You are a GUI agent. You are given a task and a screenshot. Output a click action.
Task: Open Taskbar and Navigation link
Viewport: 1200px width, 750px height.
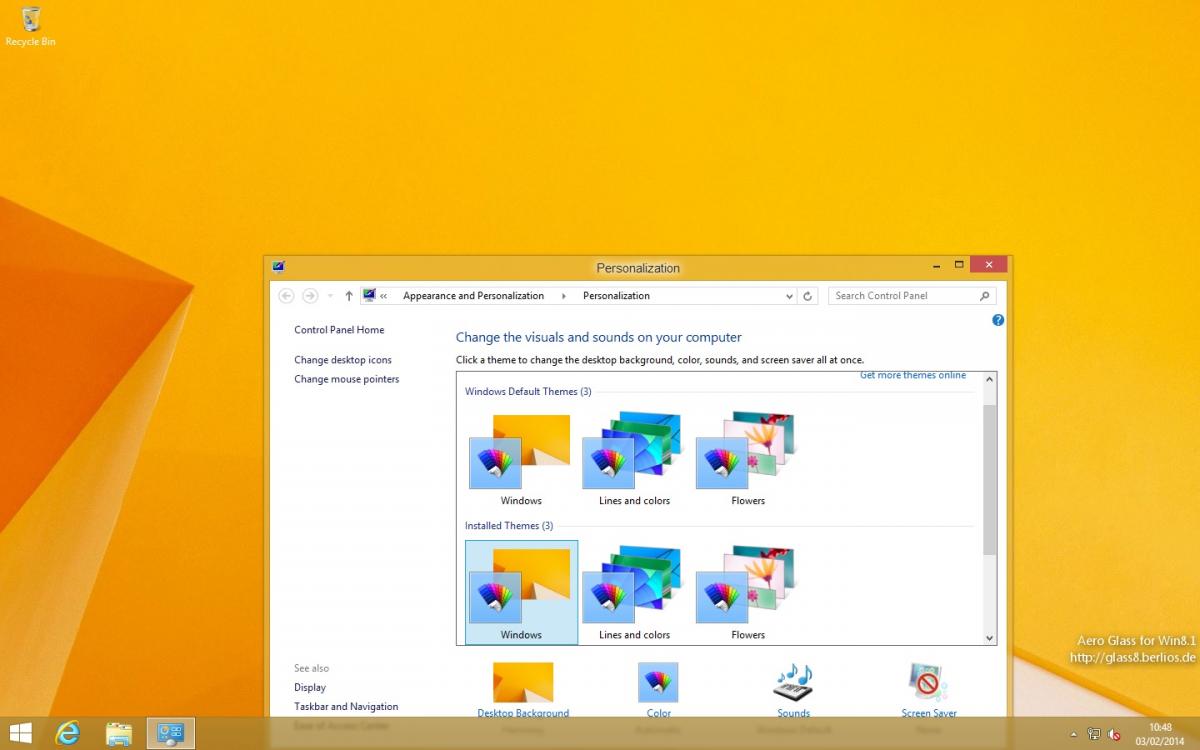point(346,707)
